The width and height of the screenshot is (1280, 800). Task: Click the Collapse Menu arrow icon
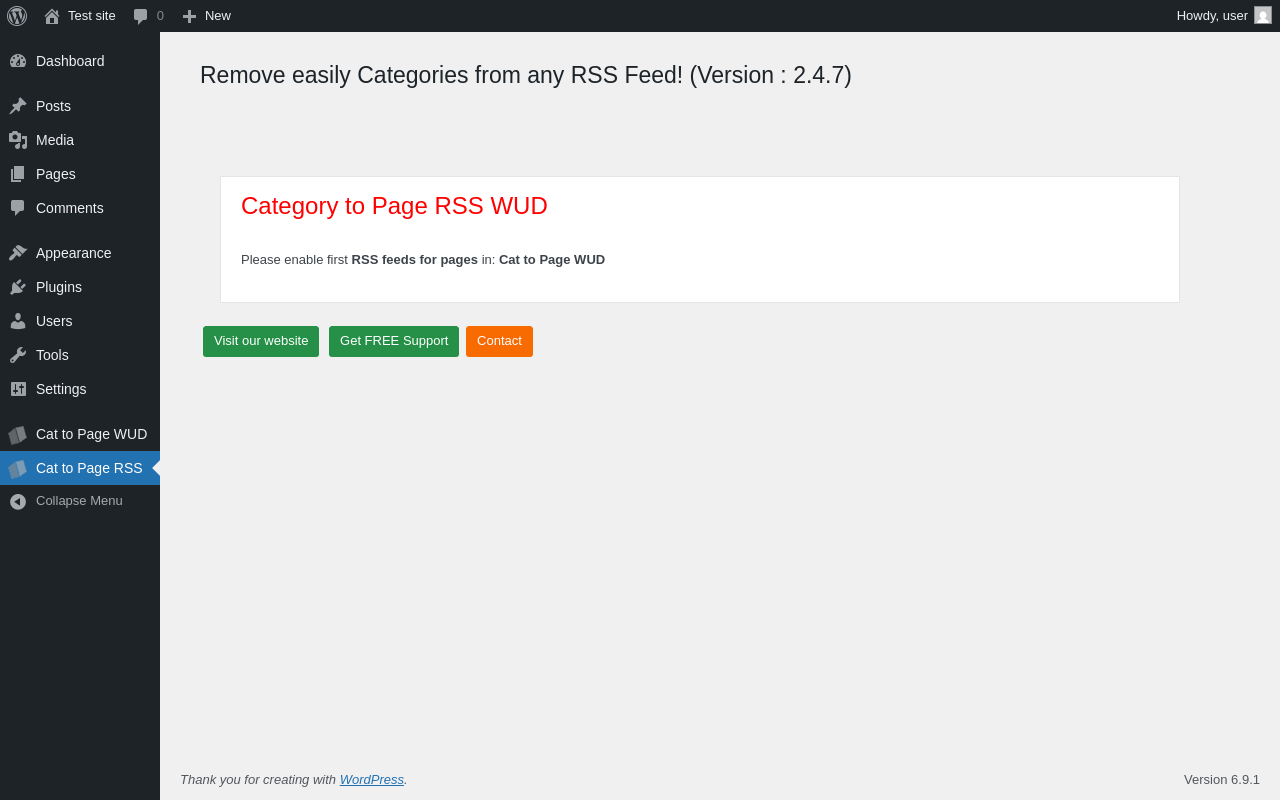tap(18, 501)
